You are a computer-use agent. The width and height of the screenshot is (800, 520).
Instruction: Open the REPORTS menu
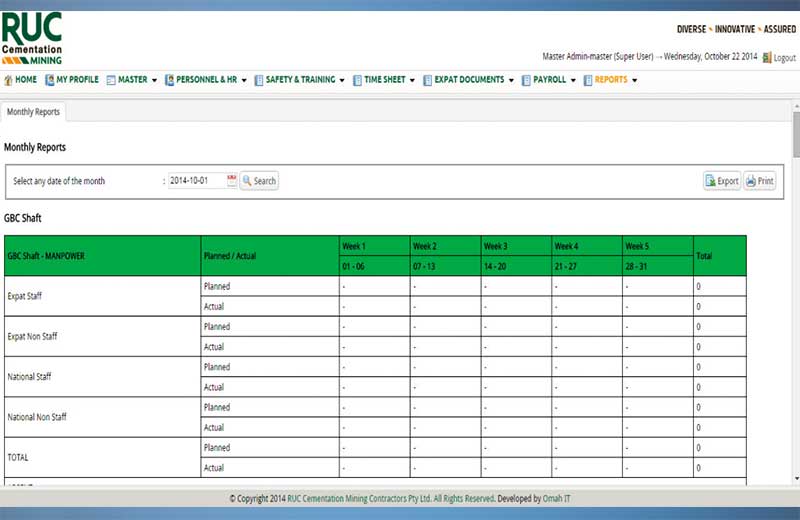pos(610,80)
